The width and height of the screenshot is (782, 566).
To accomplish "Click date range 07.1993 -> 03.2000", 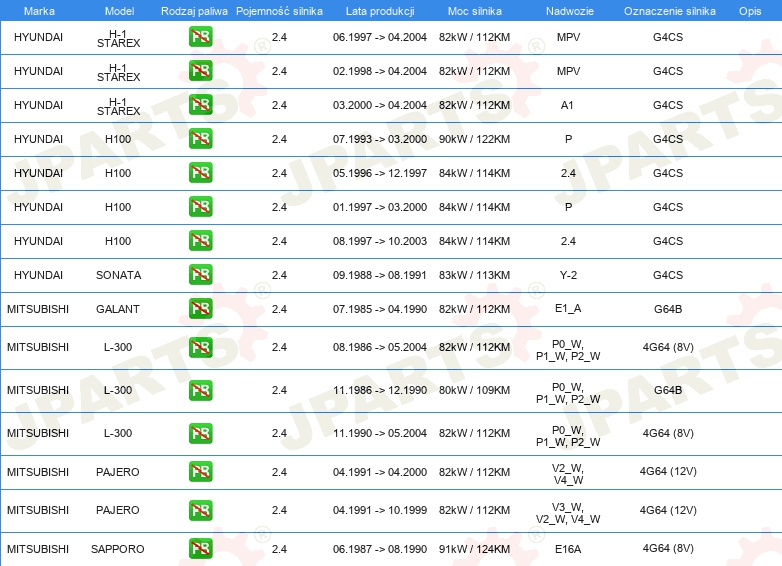I will tap(380, 139).
